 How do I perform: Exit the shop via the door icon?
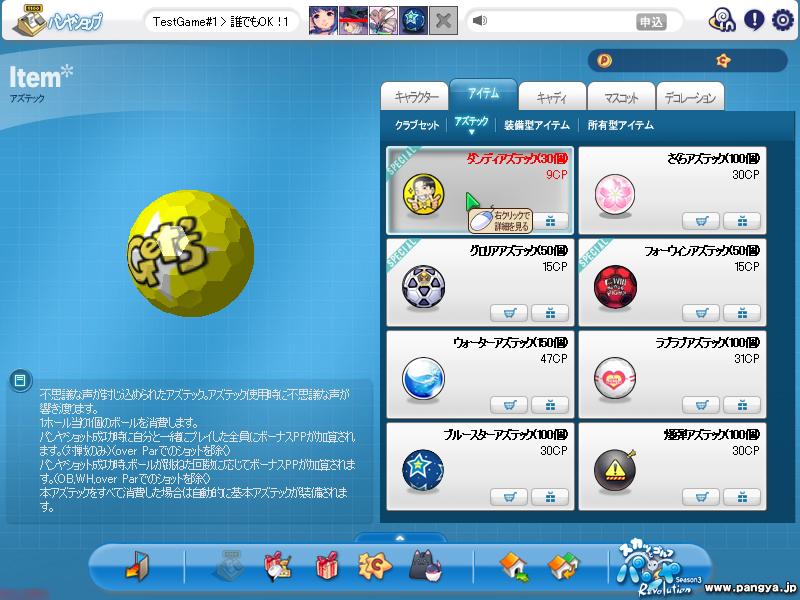point(138,565)
